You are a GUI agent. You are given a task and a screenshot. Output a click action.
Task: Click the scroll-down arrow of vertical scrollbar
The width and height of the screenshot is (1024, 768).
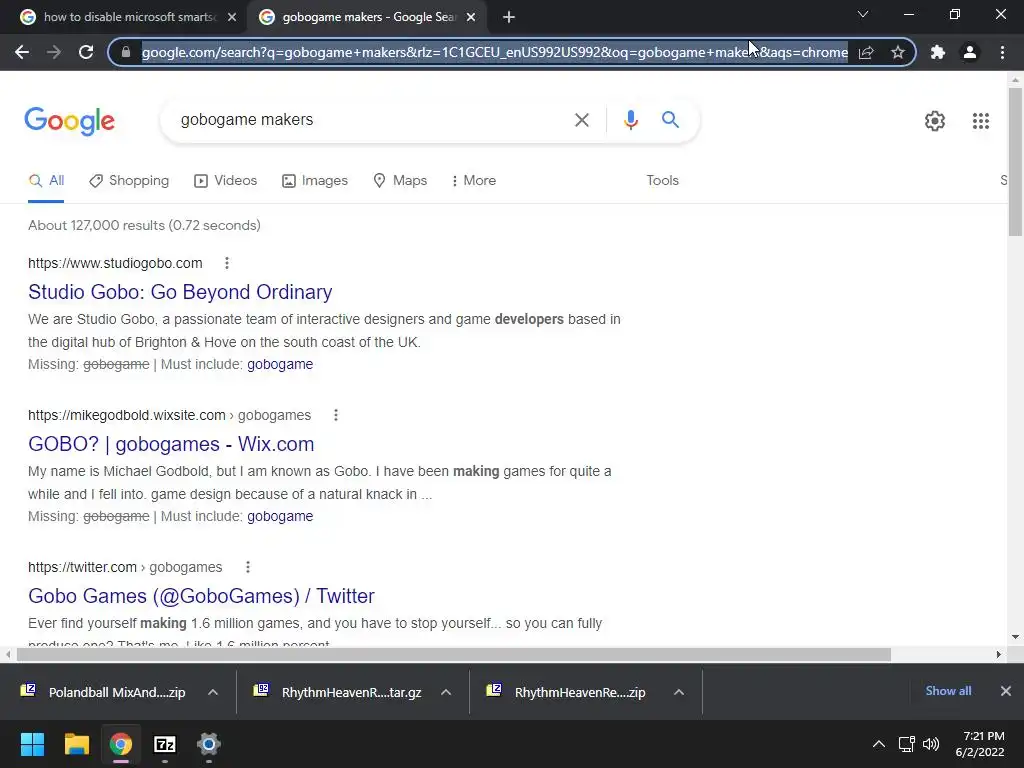[1015, 637]
